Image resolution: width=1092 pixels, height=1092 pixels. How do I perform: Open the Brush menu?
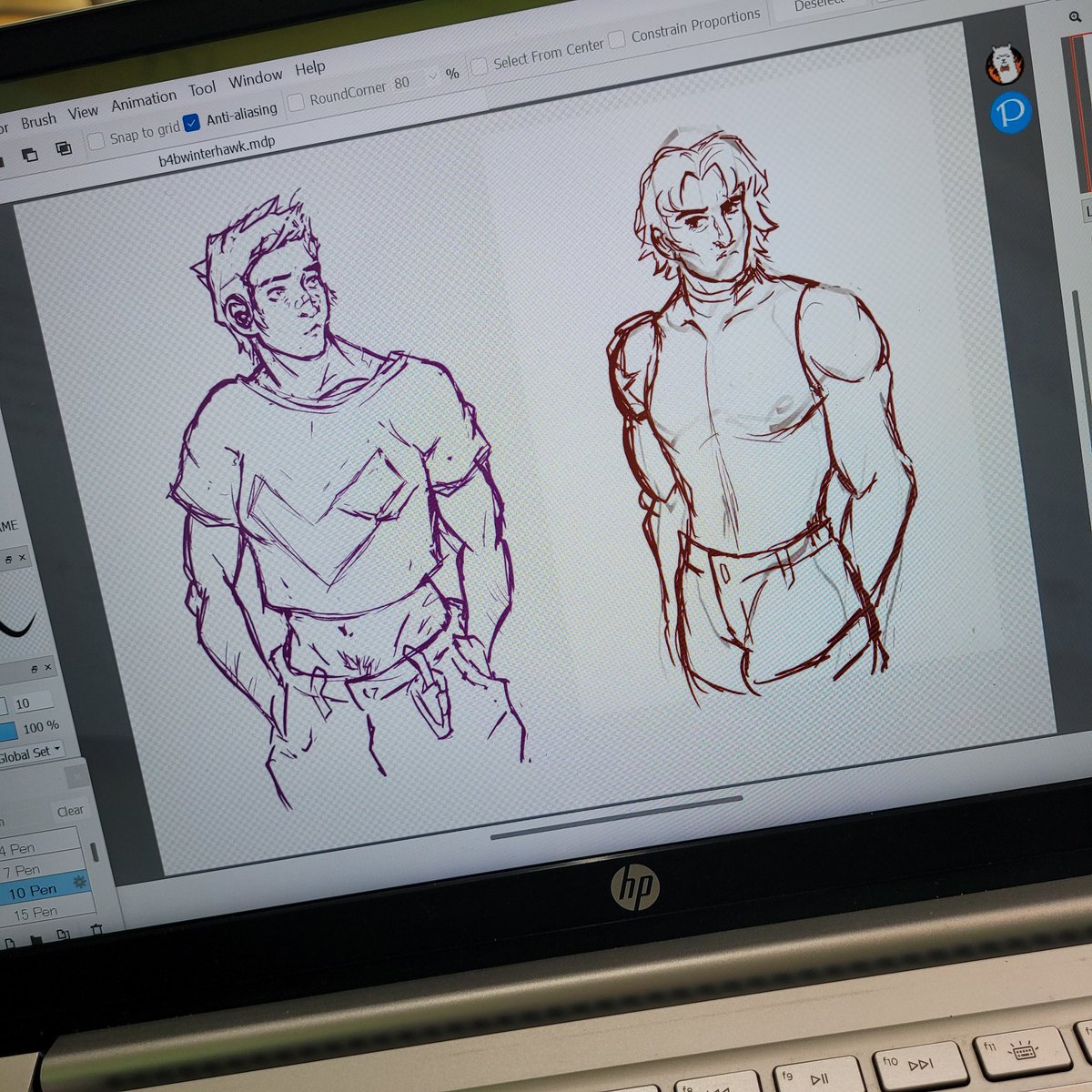pos(38,121)
